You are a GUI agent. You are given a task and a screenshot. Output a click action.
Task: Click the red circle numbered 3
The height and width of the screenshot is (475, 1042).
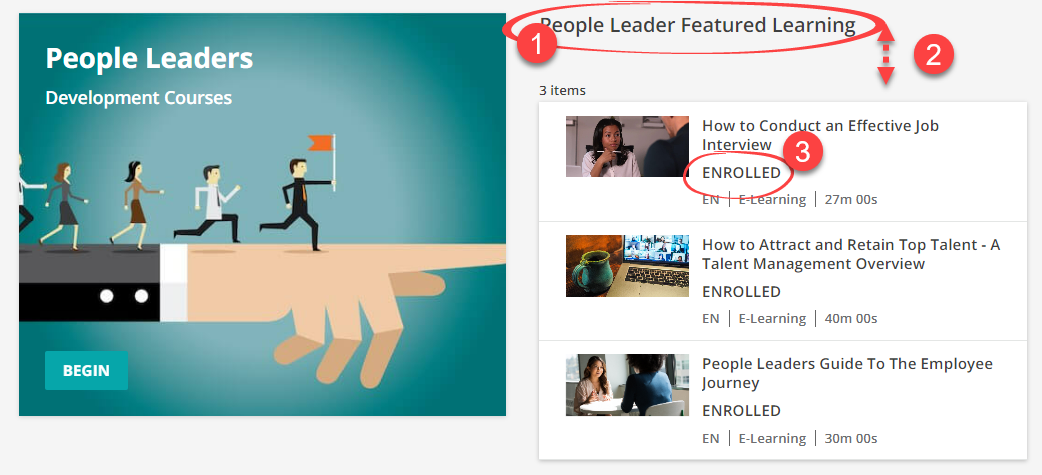[803, 152]
